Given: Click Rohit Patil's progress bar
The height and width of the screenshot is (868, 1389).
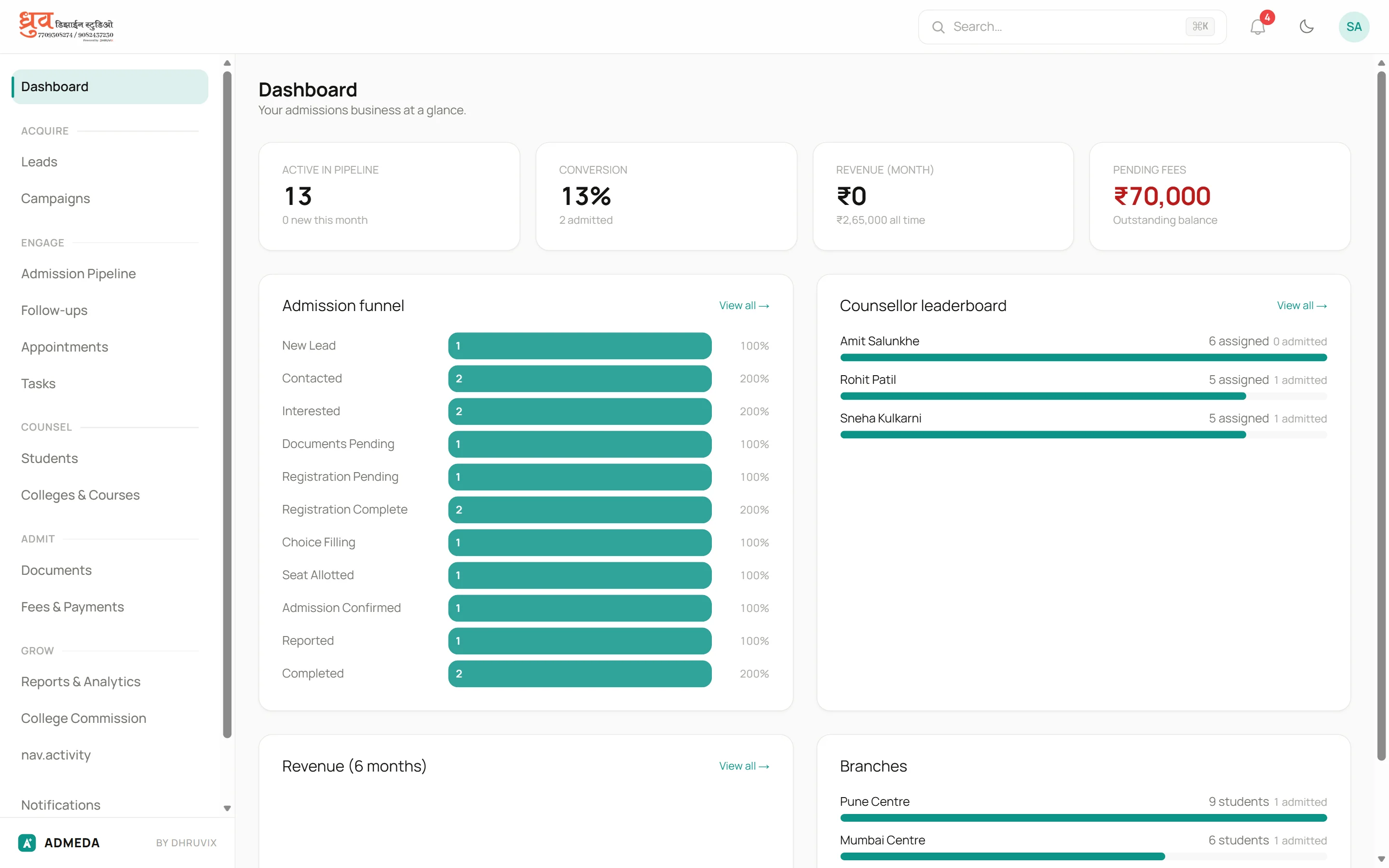Looking at the screenshot, I should point(1083,396).
